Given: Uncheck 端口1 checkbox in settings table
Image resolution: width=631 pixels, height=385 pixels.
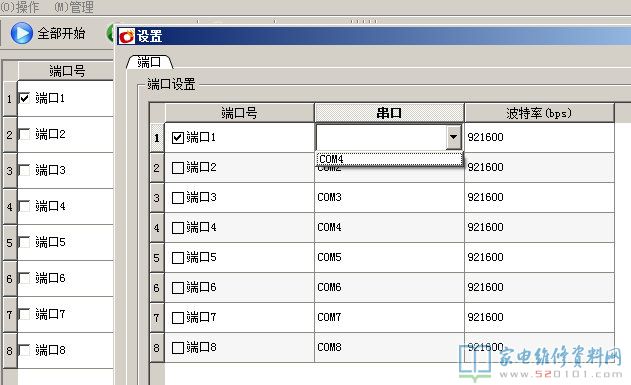Looking at the screenshot, I should (177, 138).
